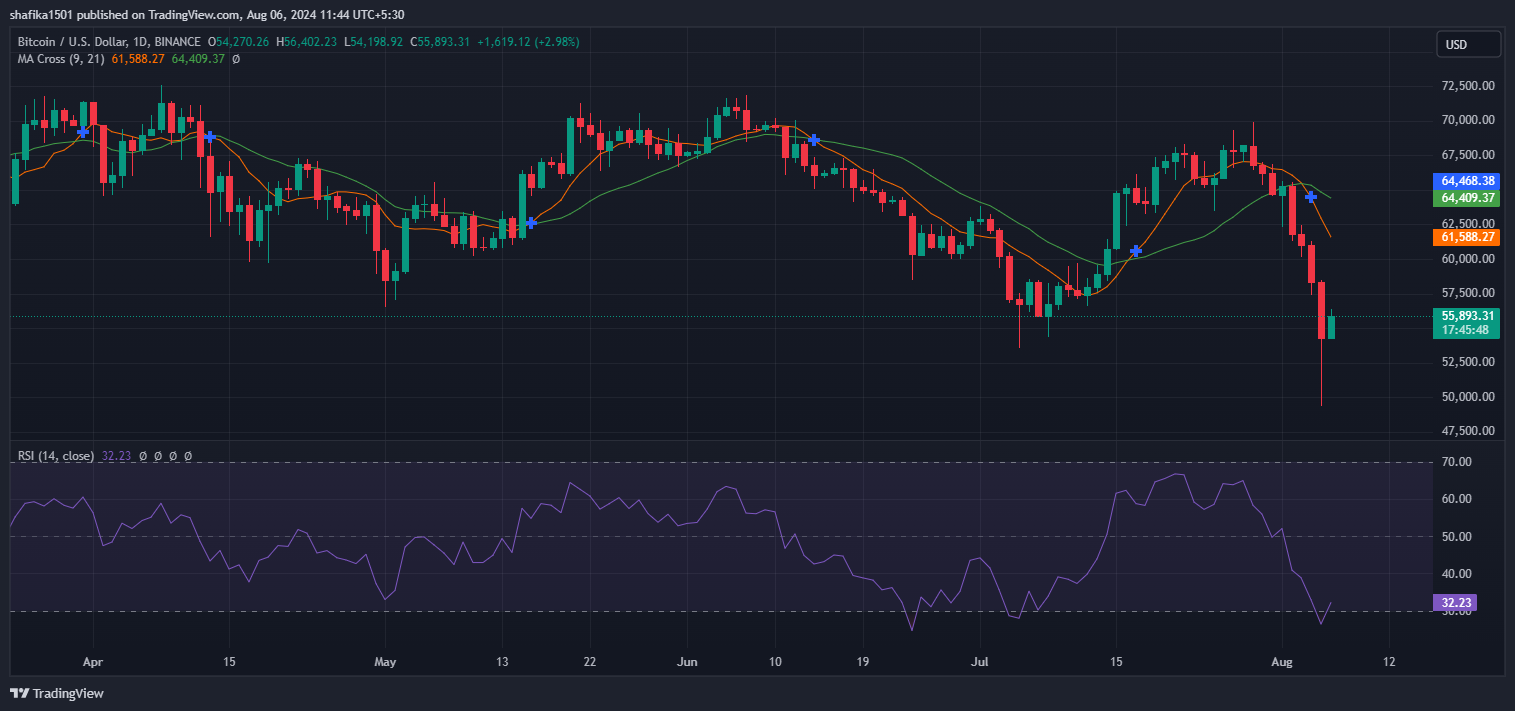Click the open value O54,270.26
The width and height of the screenshot is (1515, 711).
tap(240, 42)
